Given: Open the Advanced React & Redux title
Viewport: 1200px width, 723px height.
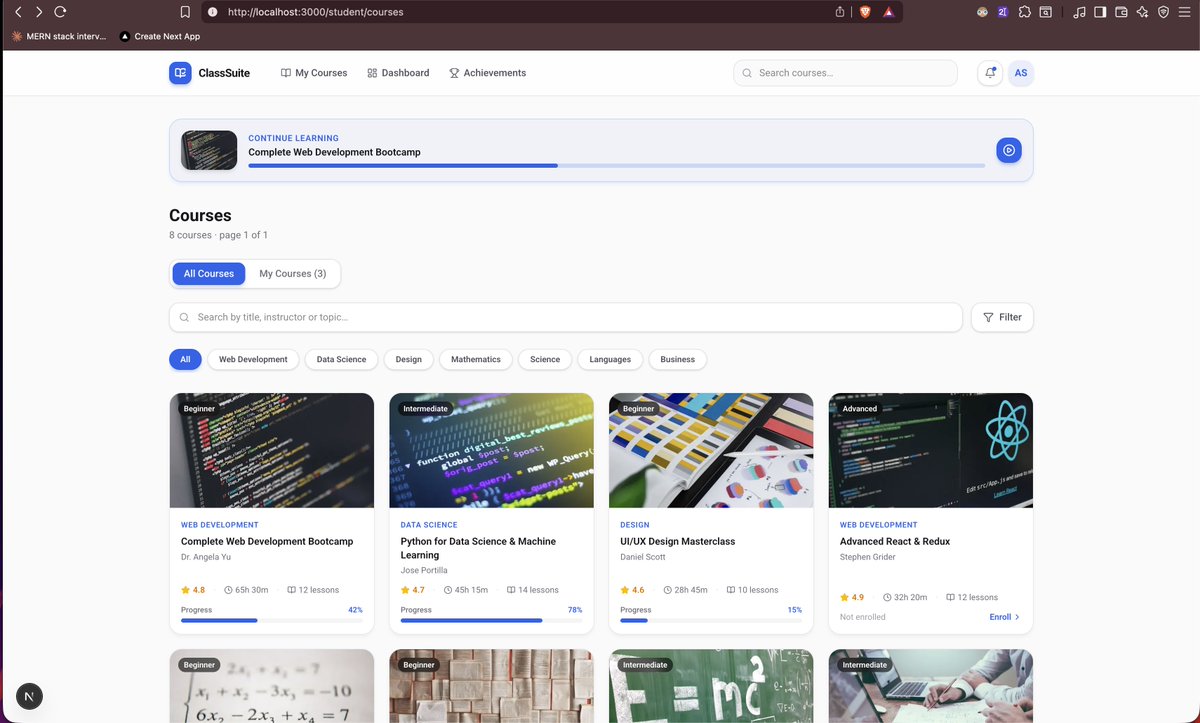Looking at the screenshot, I should (x=895, y=541).
